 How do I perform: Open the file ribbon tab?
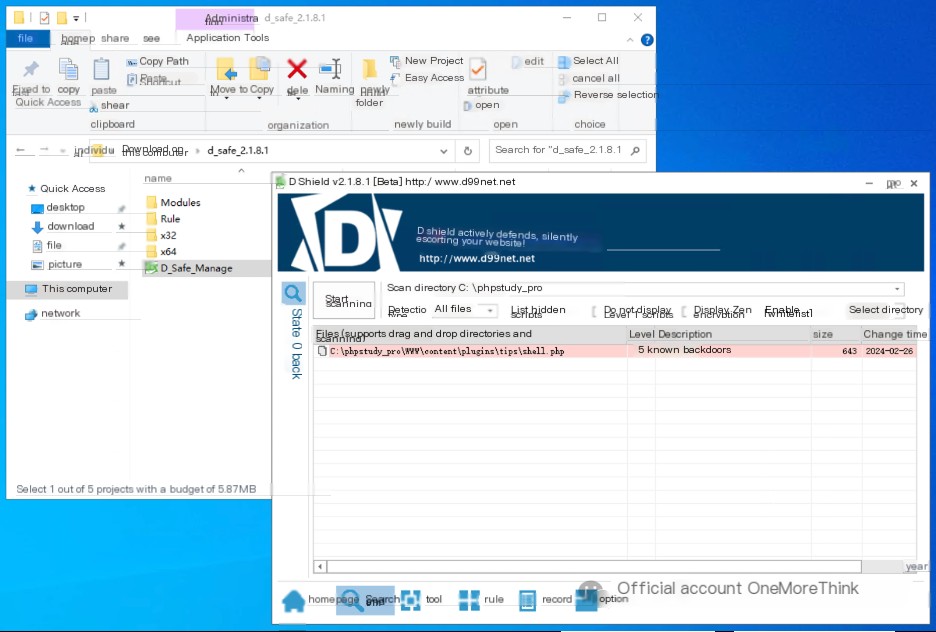click(26, 38)
